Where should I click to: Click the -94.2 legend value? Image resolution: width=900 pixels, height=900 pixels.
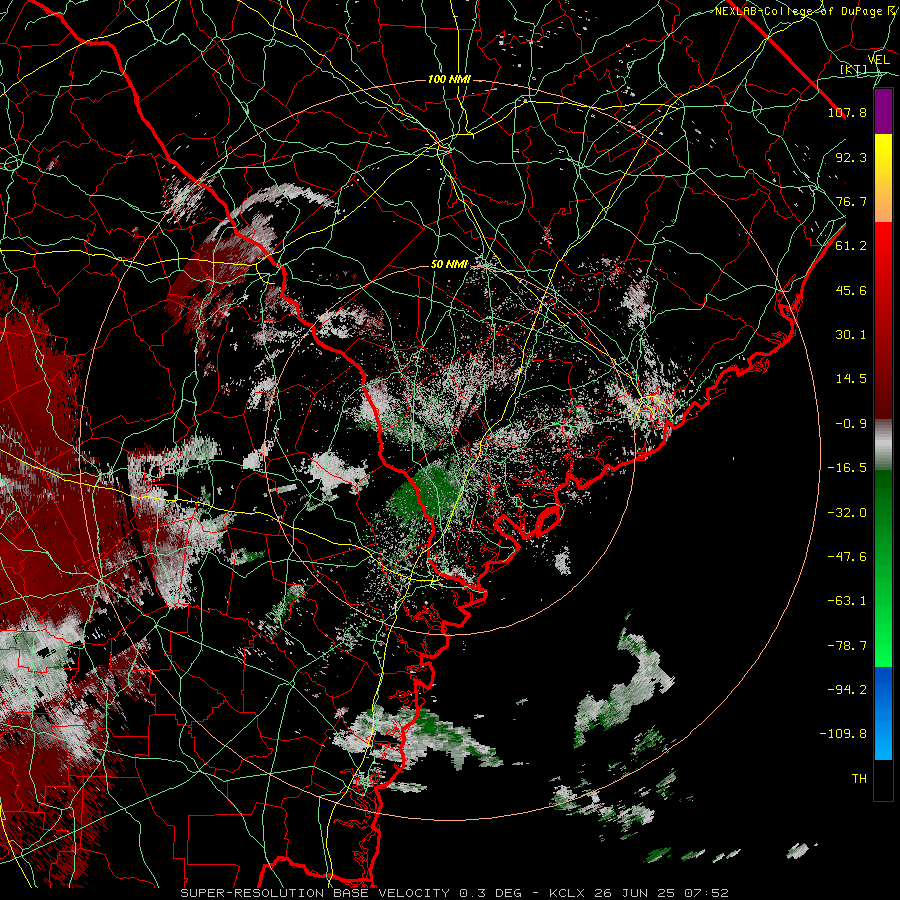(x=847, y=689)
